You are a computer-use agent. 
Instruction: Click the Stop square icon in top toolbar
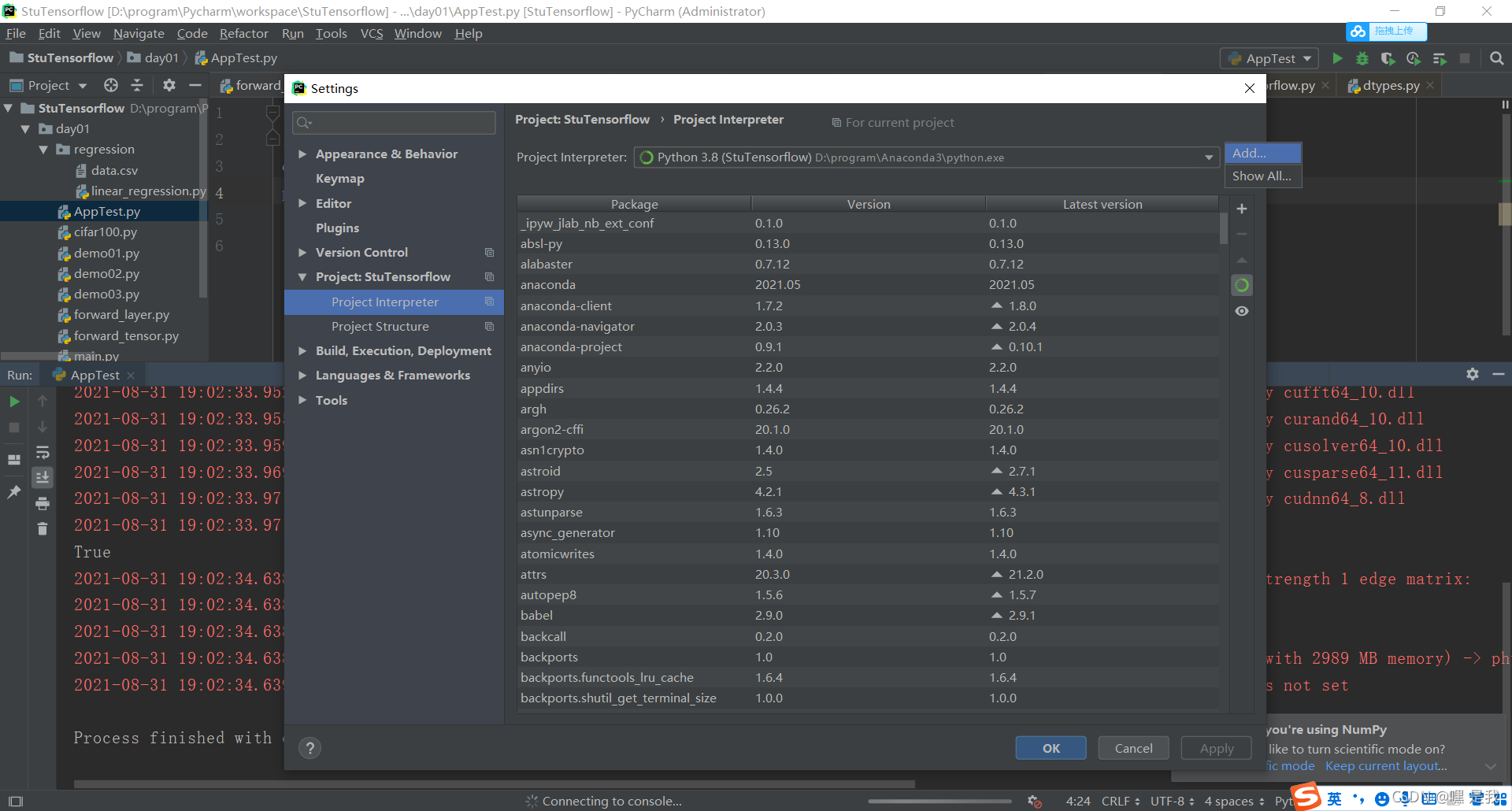pos(1465,58)
